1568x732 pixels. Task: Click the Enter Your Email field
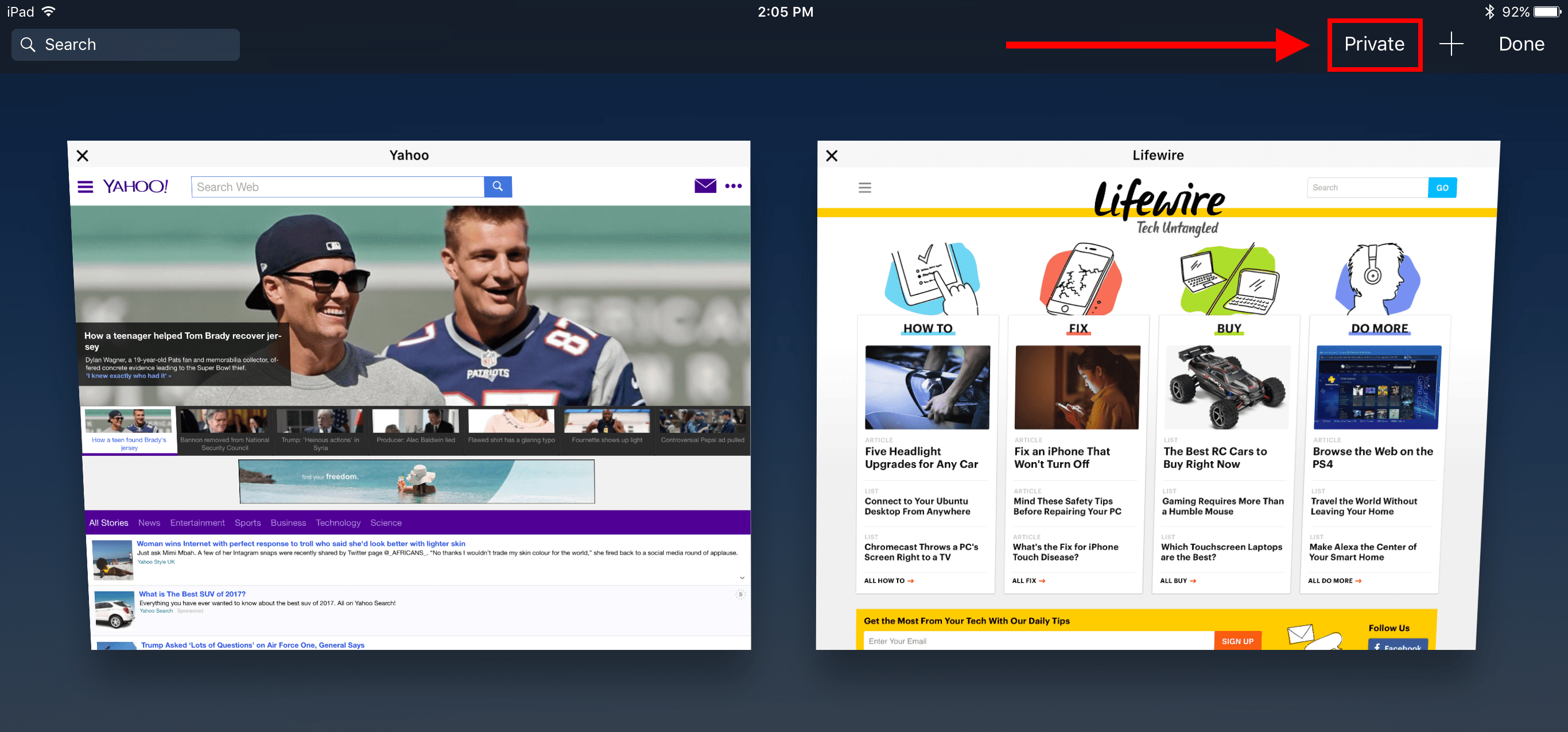click(x=1038, y=641)
